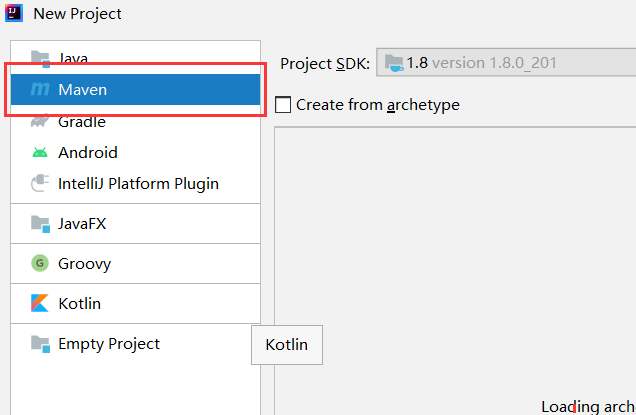Click the green Android robot icon

pyautogui.click(x=40, y=153)
